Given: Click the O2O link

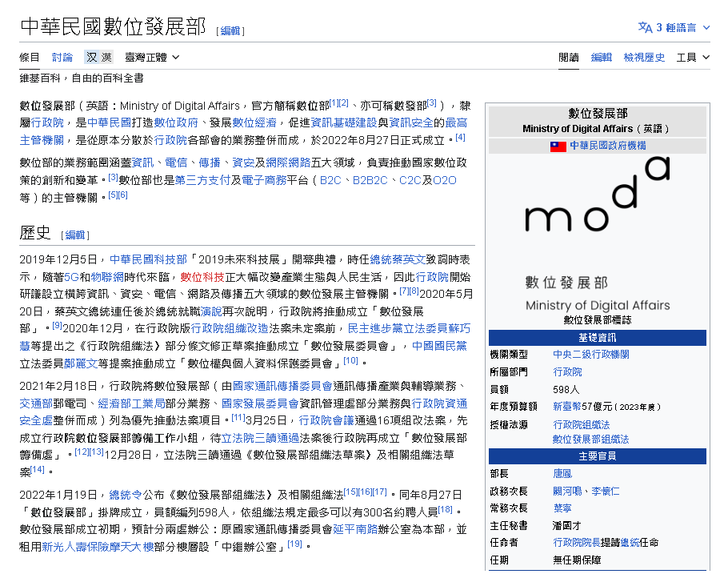Looking at the screenshot, I should point(444,180).
